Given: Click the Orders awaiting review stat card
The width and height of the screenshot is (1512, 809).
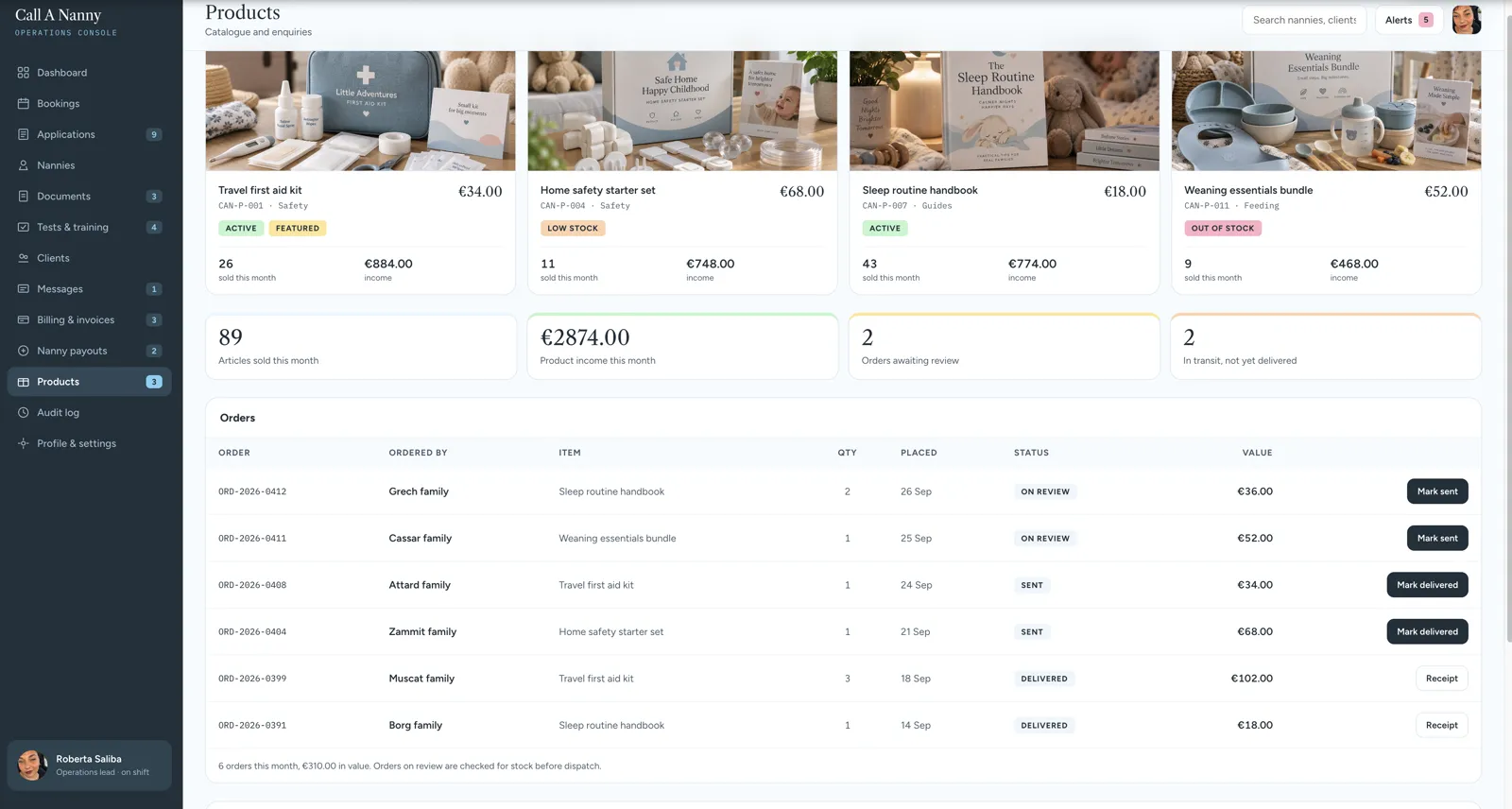Looking at the screenshot, I should click(x=1005, y=347).
